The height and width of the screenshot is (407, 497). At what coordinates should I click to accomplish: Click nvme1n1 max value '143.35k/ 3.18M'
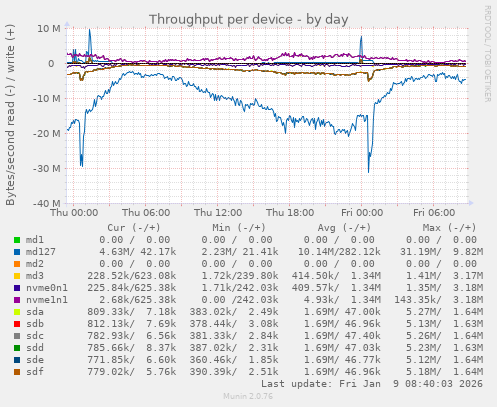(438, 300)
